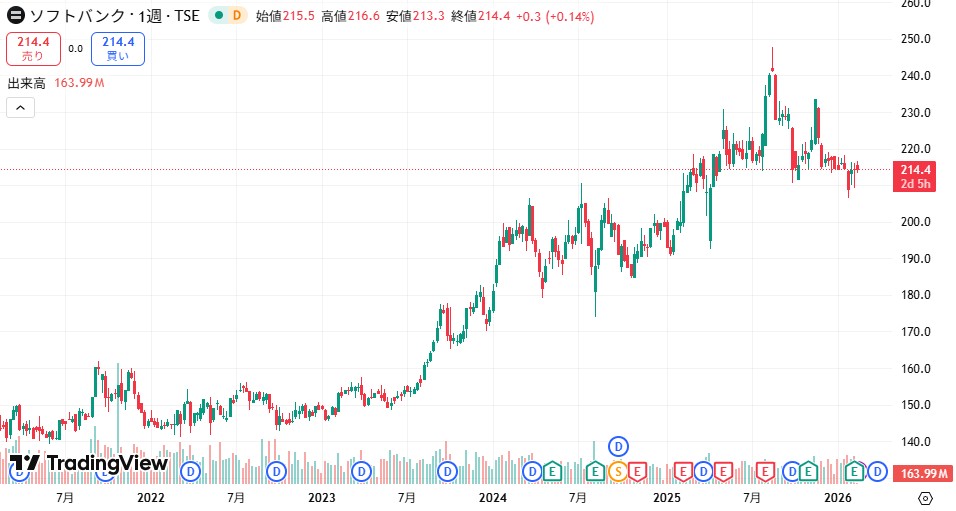Click the 170.0 price axis label
The image size is (956, 511).
(916, 332)
